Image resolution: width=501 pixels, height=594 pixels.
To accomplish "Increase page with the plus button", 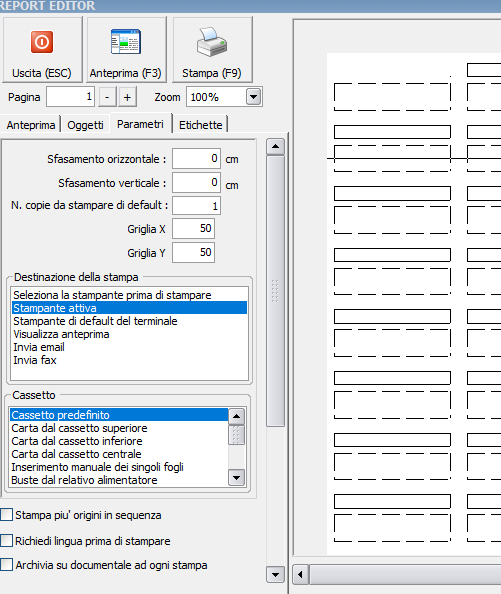I will coord(127,97).
